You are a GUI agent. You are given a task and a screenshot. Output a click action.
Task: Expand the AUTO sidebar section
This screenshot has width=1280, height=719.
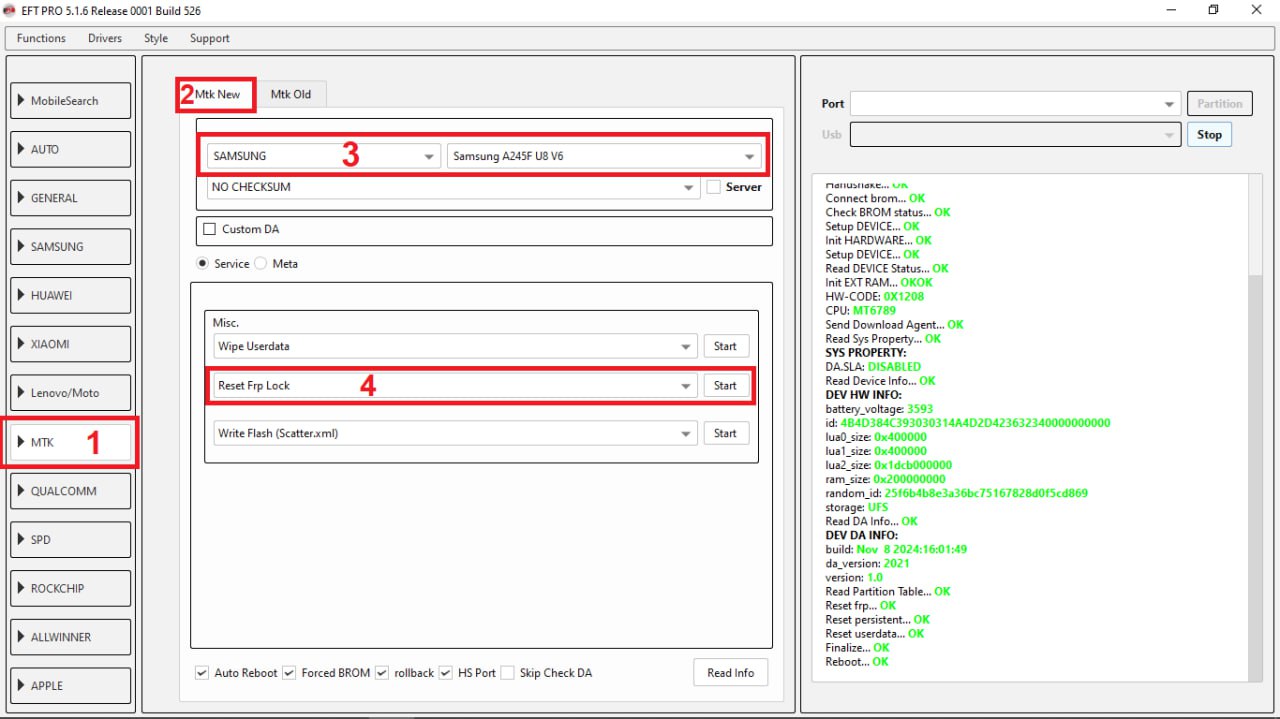70,149
